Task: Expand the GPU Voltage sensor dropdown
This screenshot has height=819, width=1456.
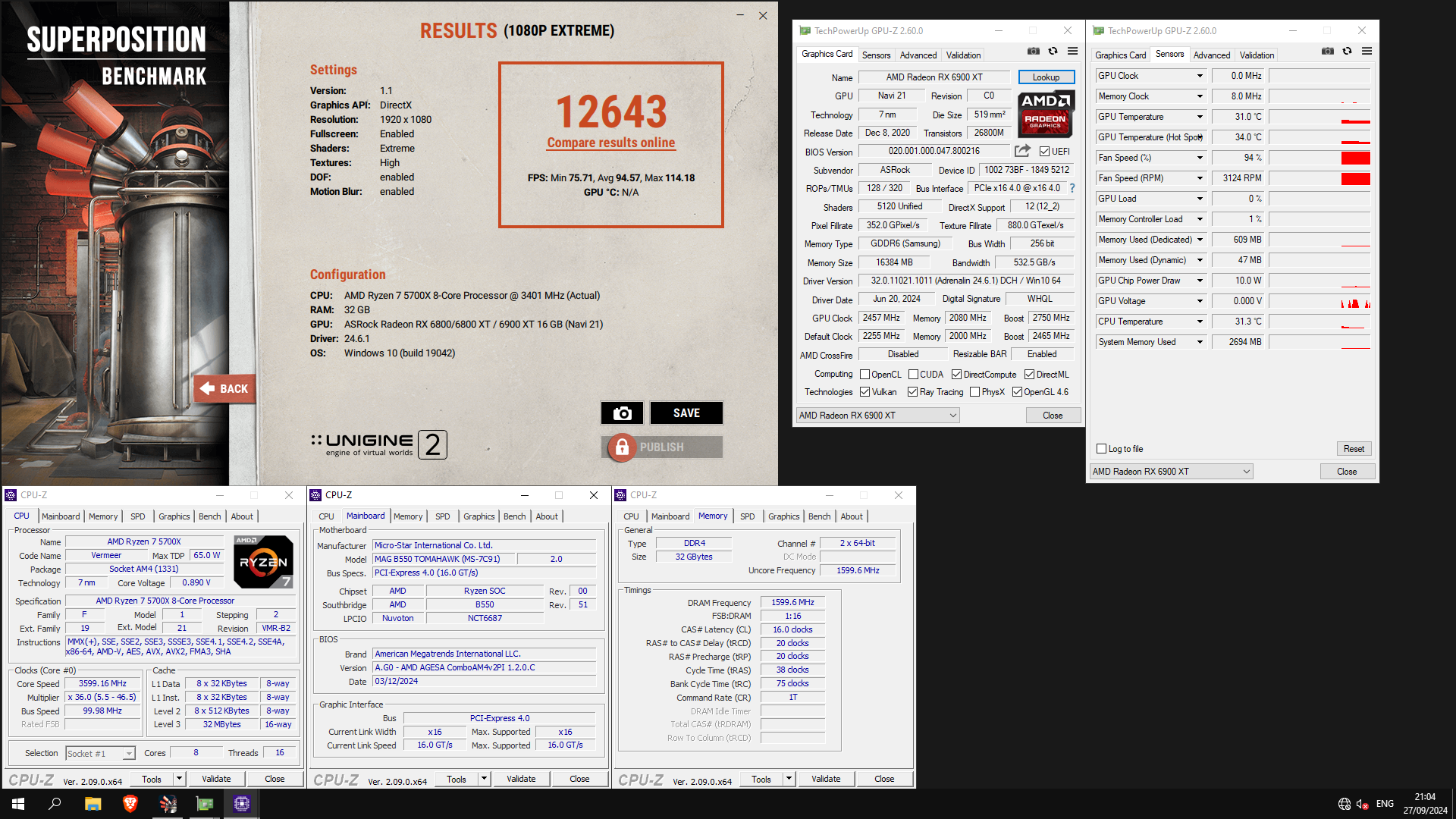Action: pyautogui.click(x=1200, y=301)
